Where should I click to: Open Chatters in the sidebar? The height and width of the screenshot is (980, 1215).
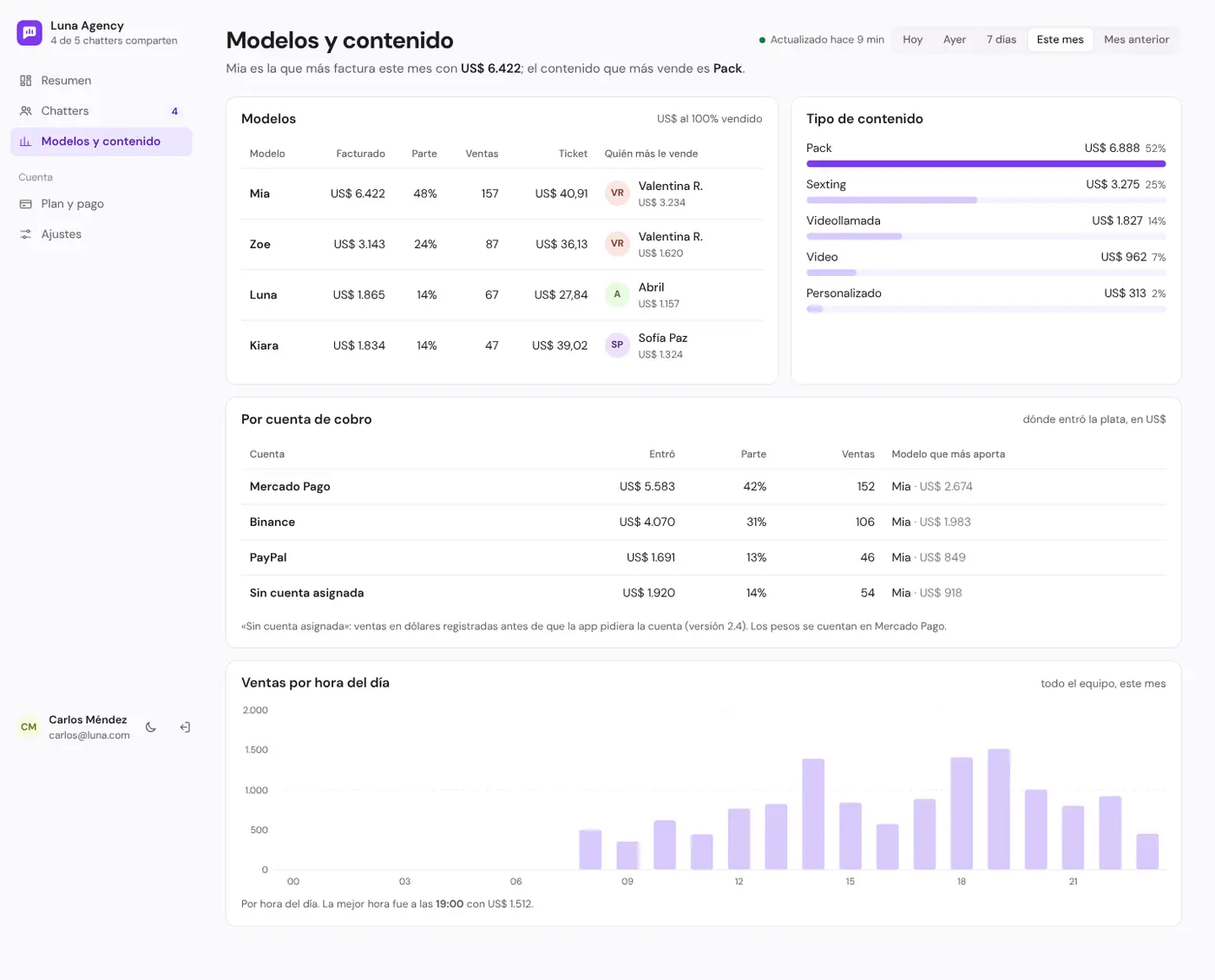pos(102,111)
